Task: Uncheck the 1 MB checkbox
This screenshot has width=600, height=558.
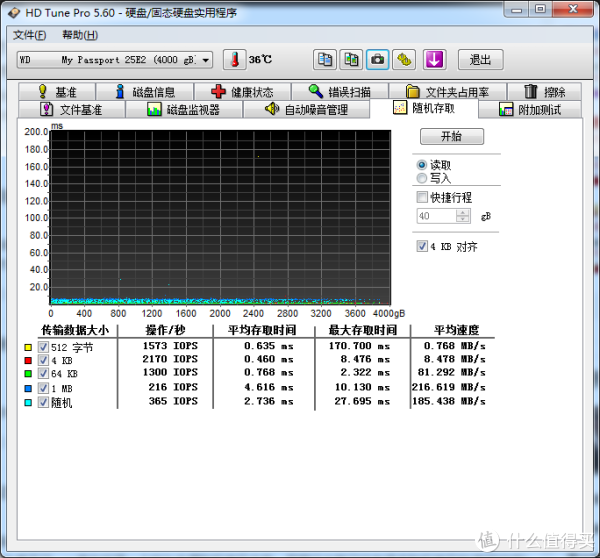Action: pyautogui.click(x=43, y=388)
